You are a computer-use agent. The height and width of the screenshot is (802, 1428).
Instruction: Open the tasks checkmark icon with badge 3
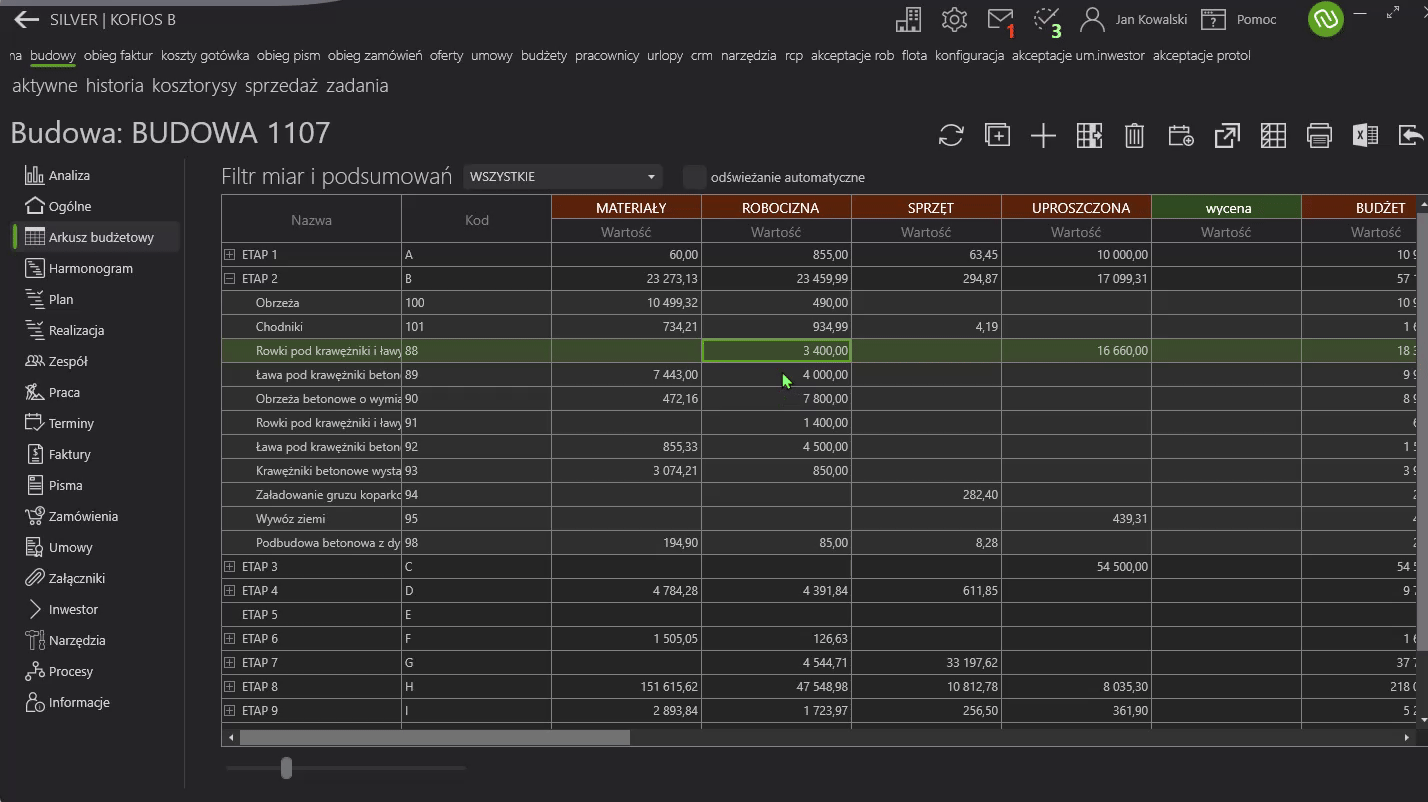pos(1046,19)
